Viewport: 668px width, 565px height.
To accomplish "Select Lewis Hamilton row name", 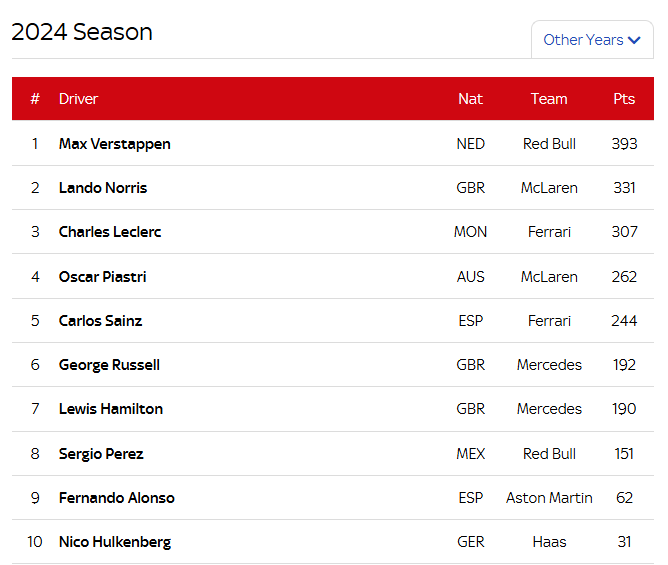I will click(x=111, y=409).
